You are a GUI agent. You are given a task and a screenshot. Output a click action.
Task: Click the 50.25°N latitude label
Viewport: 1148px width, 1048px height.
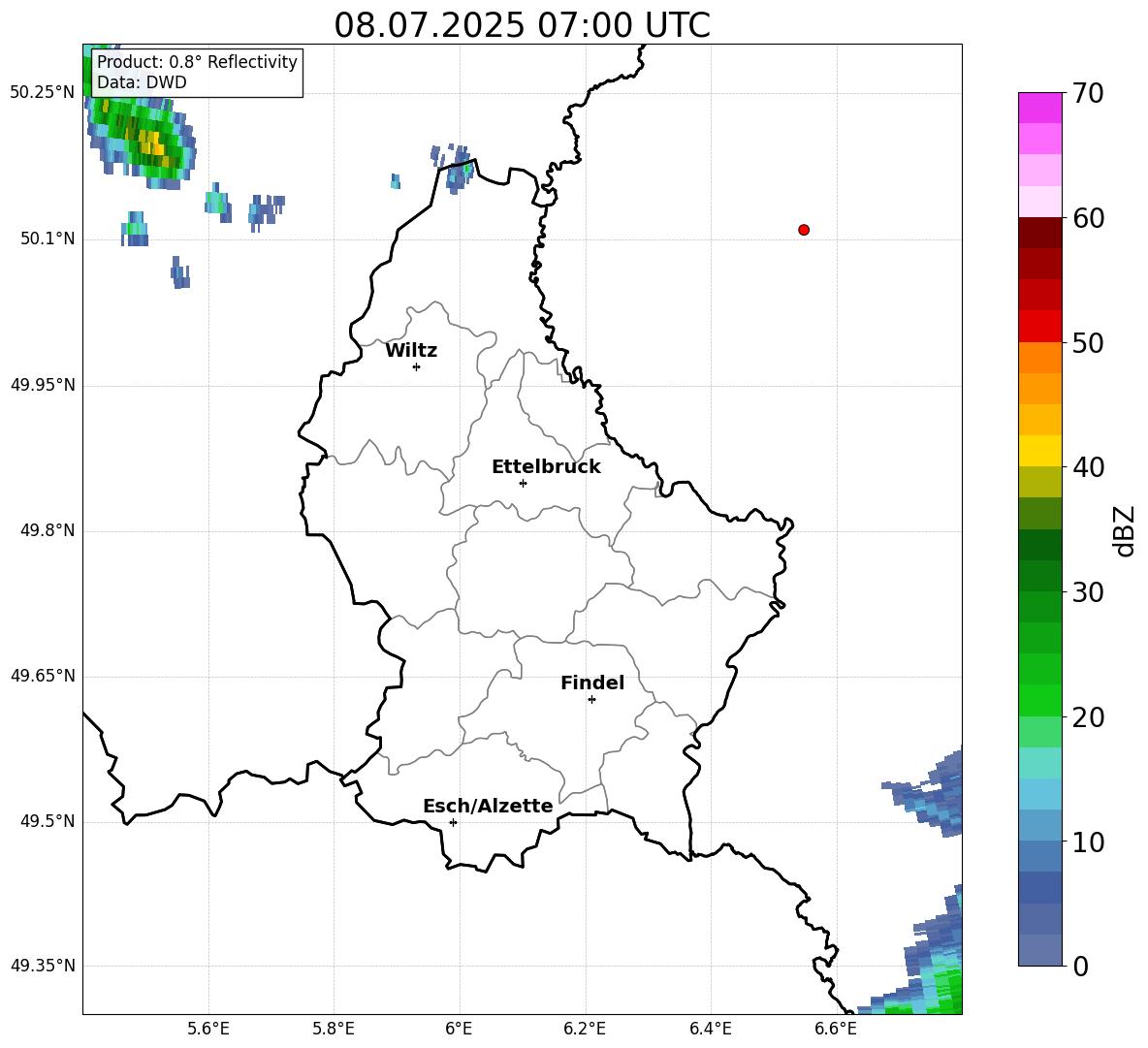point(43,93)
